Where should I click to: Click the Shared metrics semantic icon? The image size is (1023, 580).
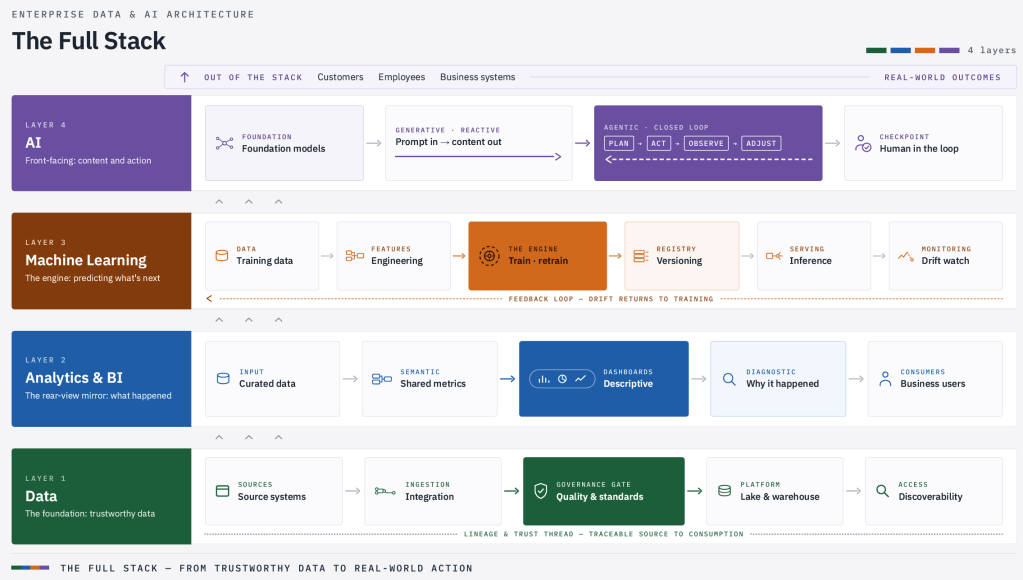[382, 378]
